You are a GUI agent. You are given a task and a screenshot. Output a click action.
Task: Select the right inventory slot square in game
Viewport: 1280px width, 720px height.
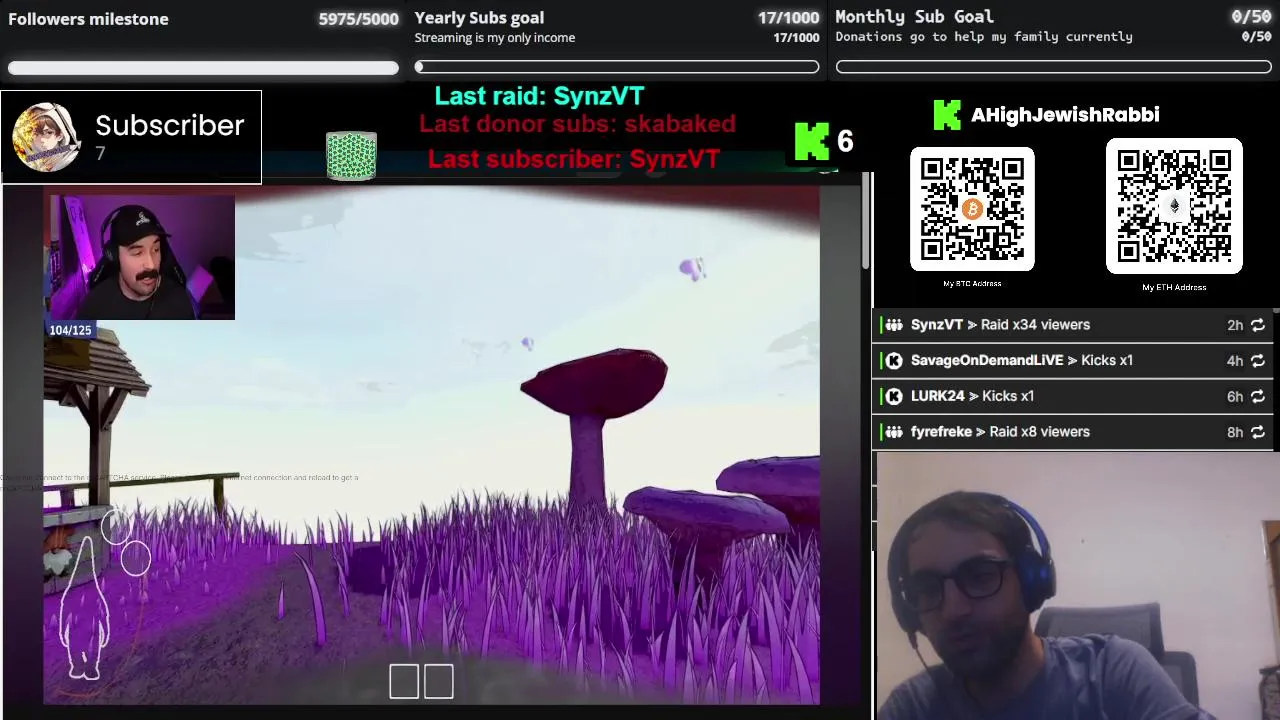(439, 681)
